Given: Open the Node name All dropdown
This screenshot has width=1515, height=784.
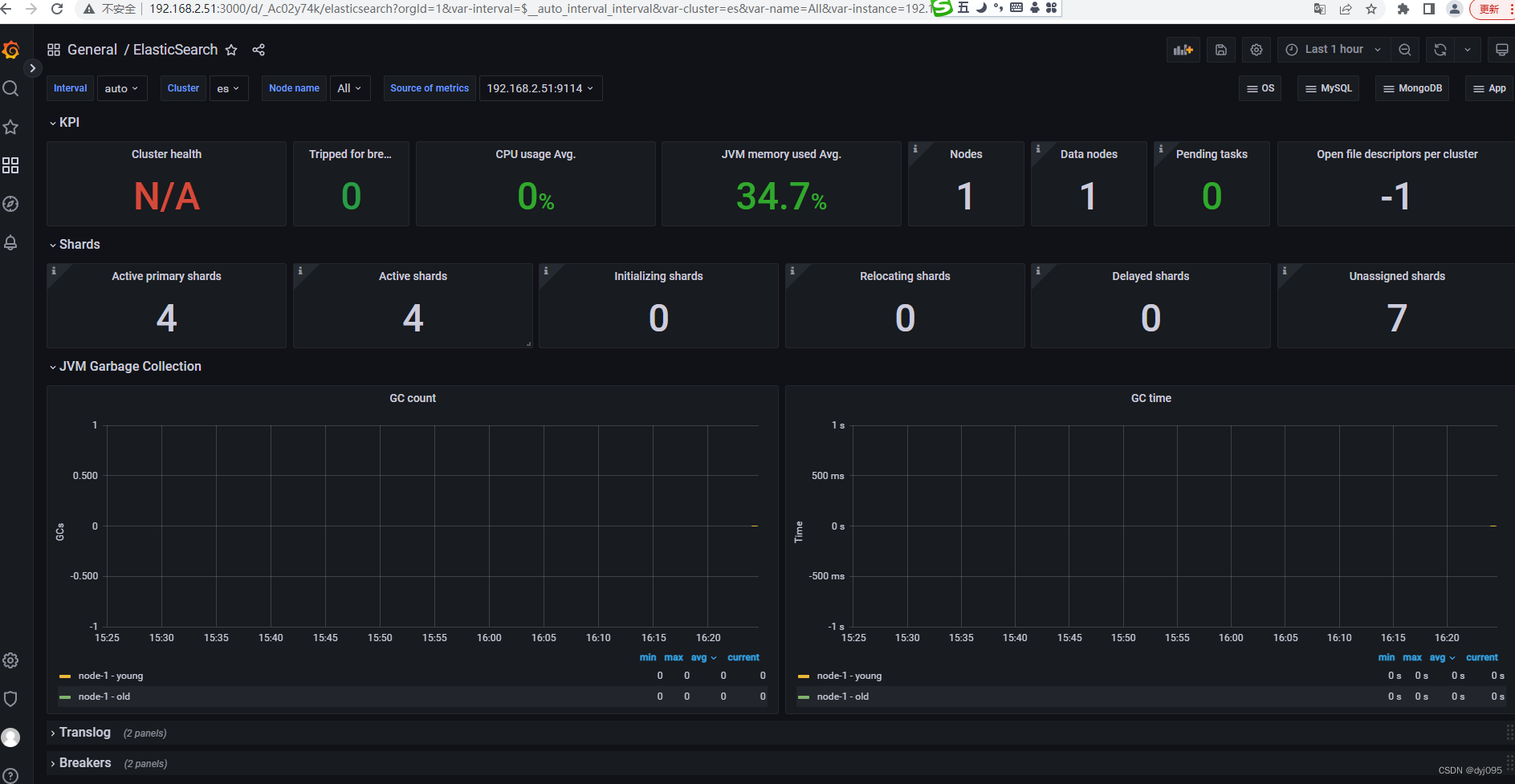Looking at the screenshot, I should 349,88.
